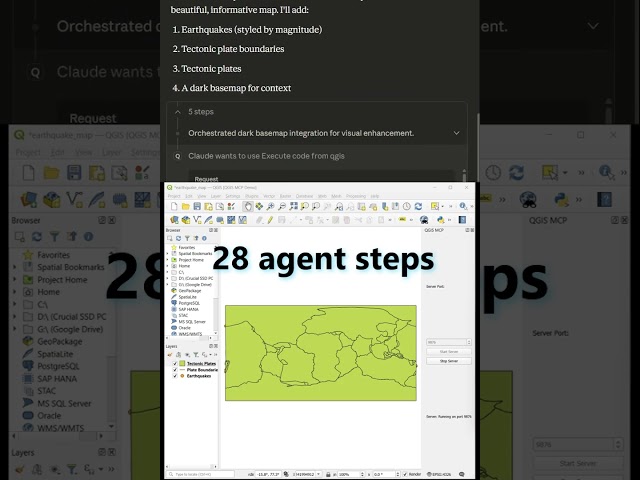Image resolution: width=640 pixels, height=480 pixels.
Task: Toggle the Tectonic Plates layer checkbox
Action: (175, 363)
